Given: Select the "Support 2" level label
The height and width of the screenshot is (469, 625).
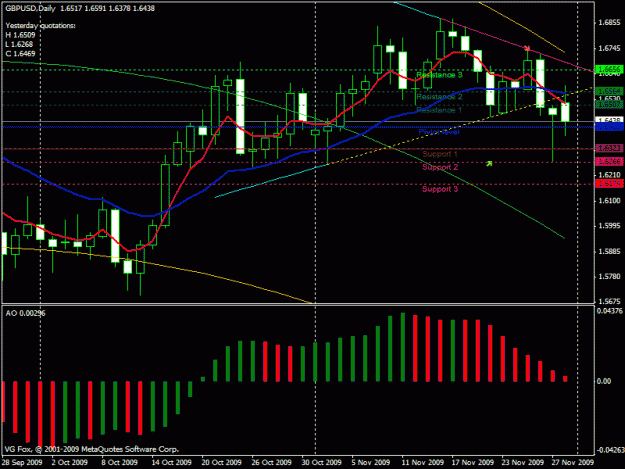Looking at the screenshot, I should coord(440,167).
